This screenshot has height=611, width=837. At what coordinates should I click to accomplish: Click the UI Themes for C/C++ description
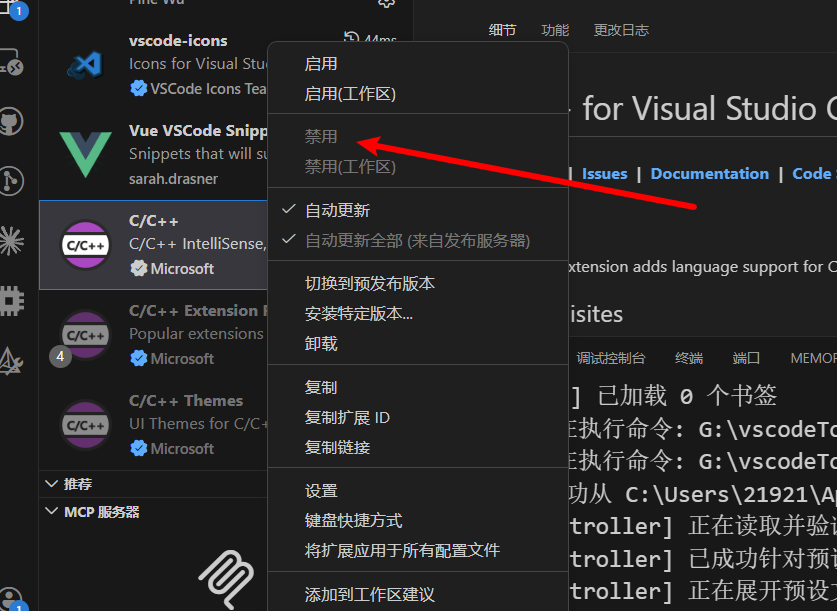point(198,424)
